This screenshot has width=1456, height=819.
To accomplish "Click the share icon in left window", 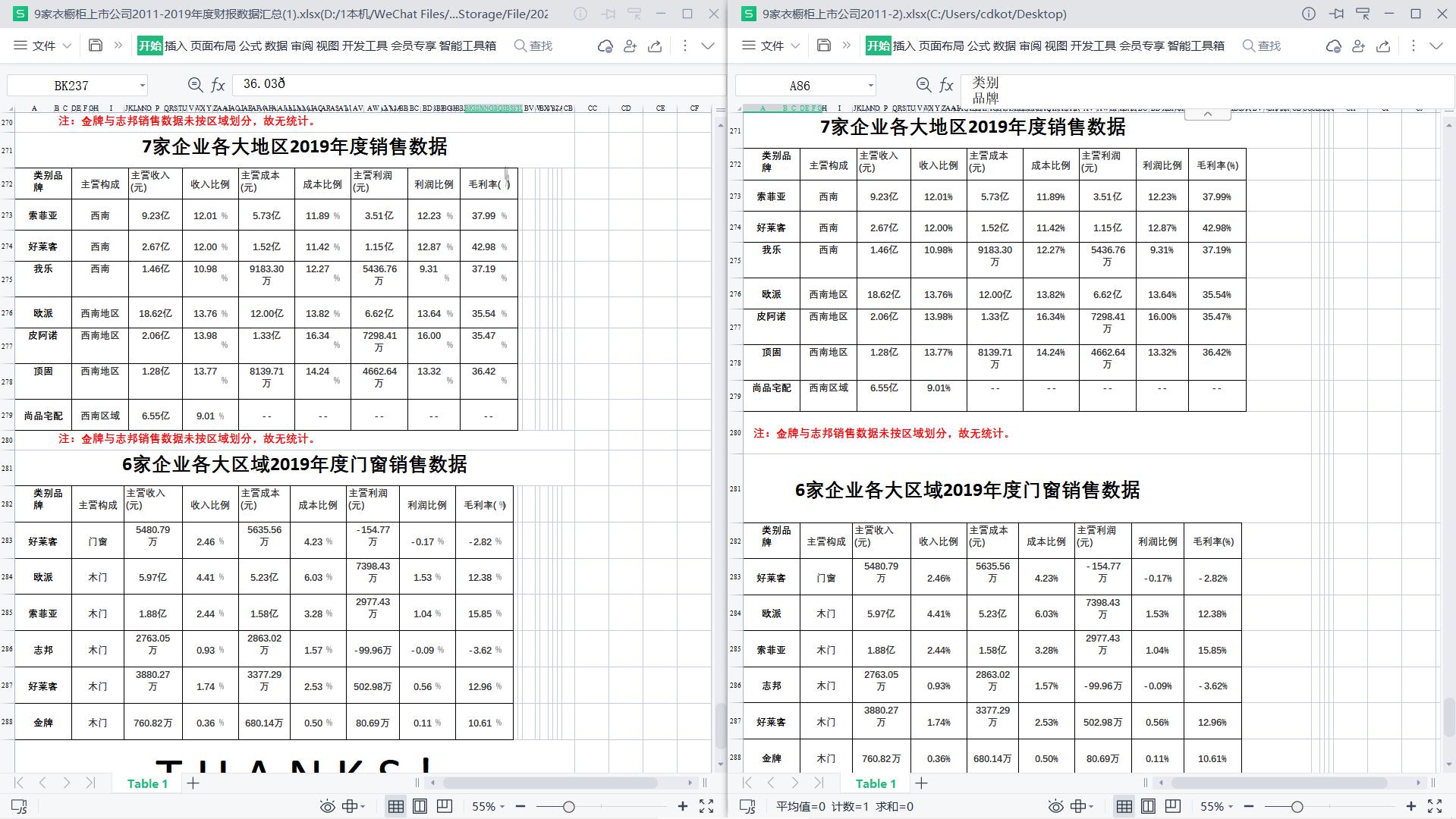I will pos(655,46).
